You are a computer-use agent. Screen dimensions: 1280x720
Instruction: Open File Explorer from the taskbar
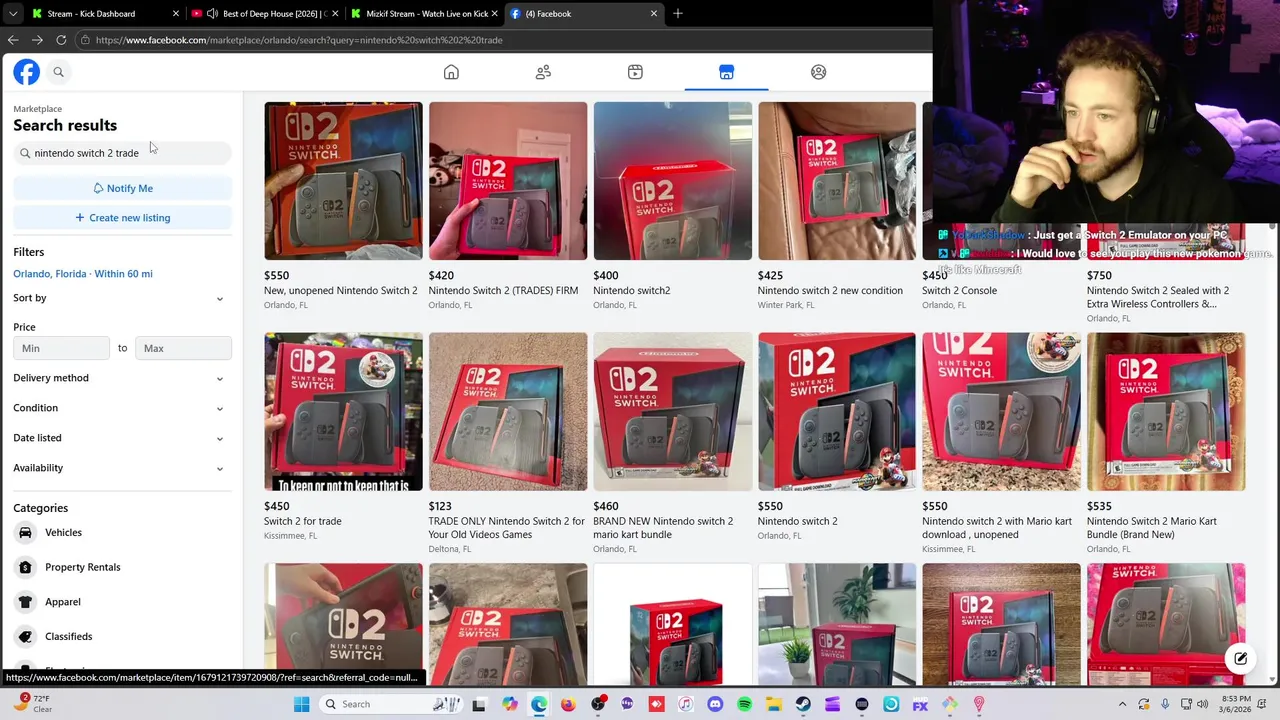(773, 704)
